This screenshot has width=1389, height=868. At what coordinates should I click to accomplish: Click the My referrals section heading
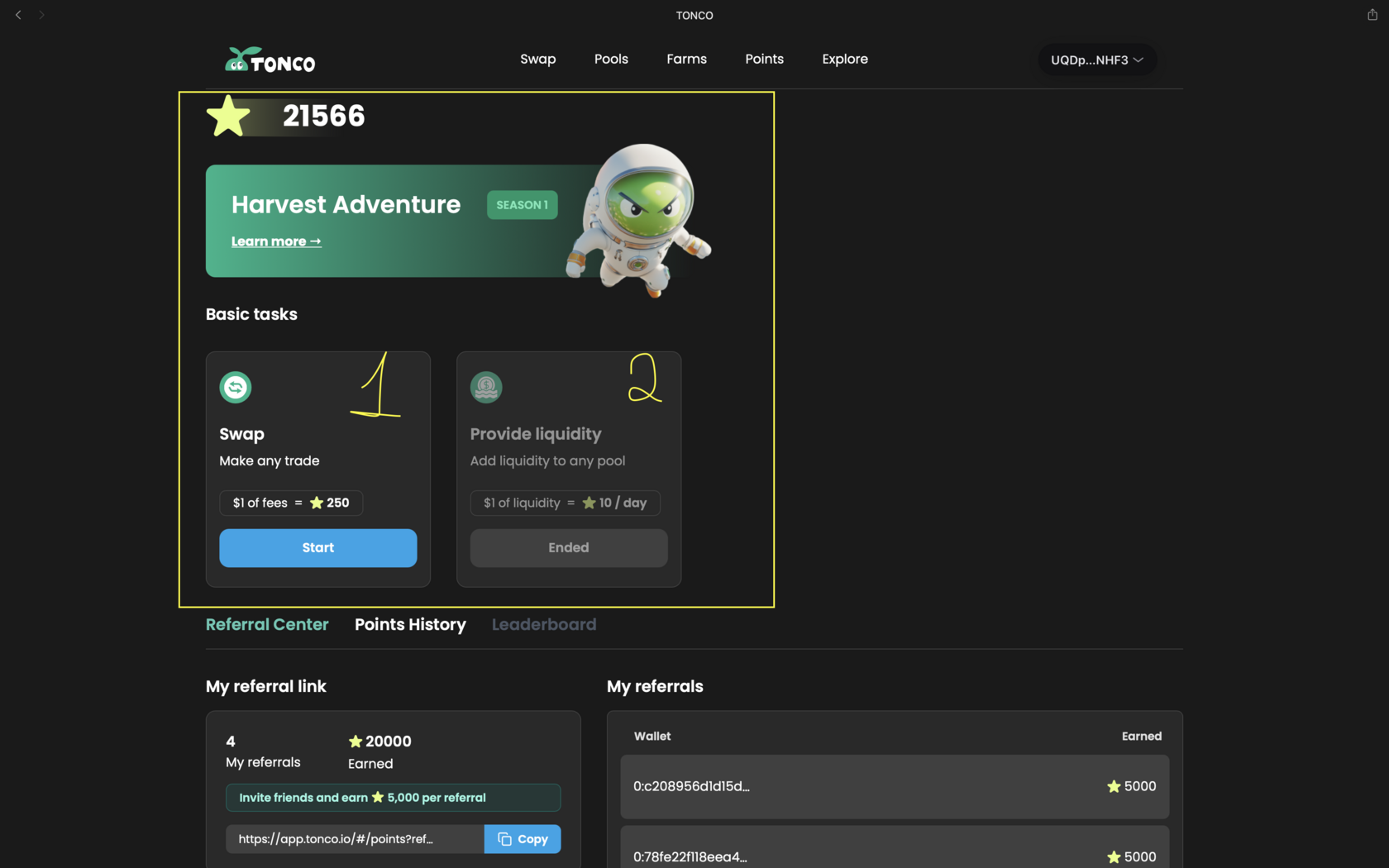tap(655, 686)
